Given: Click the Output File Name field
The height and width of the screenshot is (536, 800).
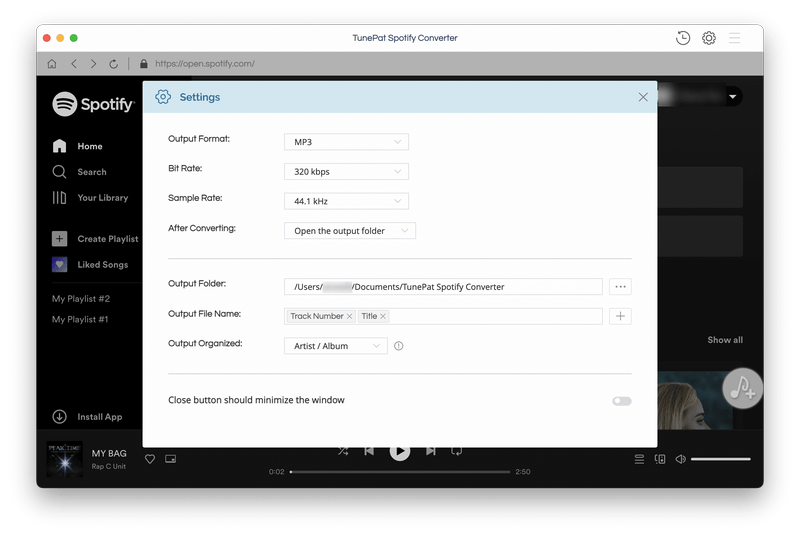Looking at the screenshot, I should coord(443,316).
